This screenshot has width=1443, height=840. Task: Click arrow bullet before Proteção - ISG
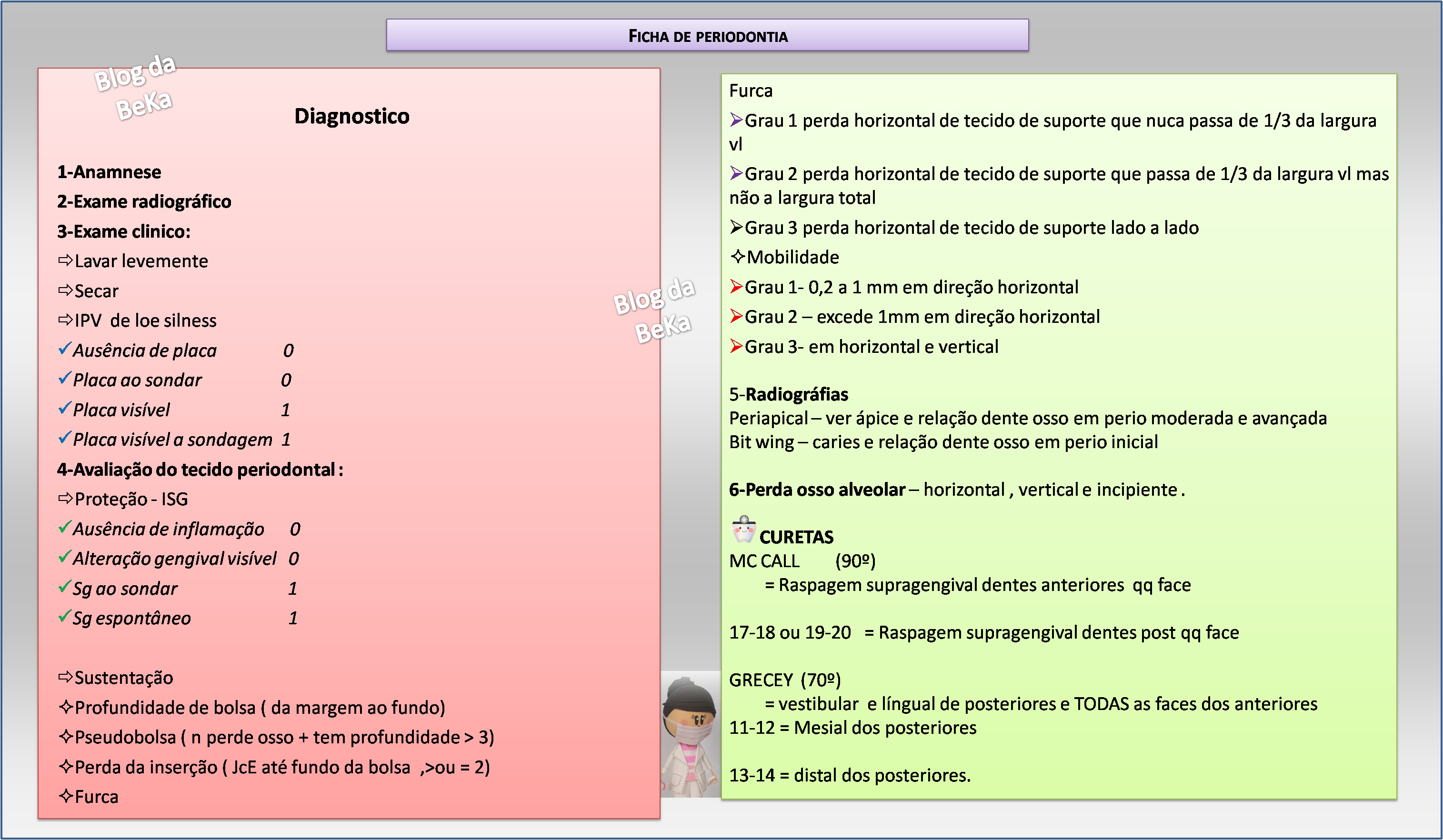(x=65, y=498)
